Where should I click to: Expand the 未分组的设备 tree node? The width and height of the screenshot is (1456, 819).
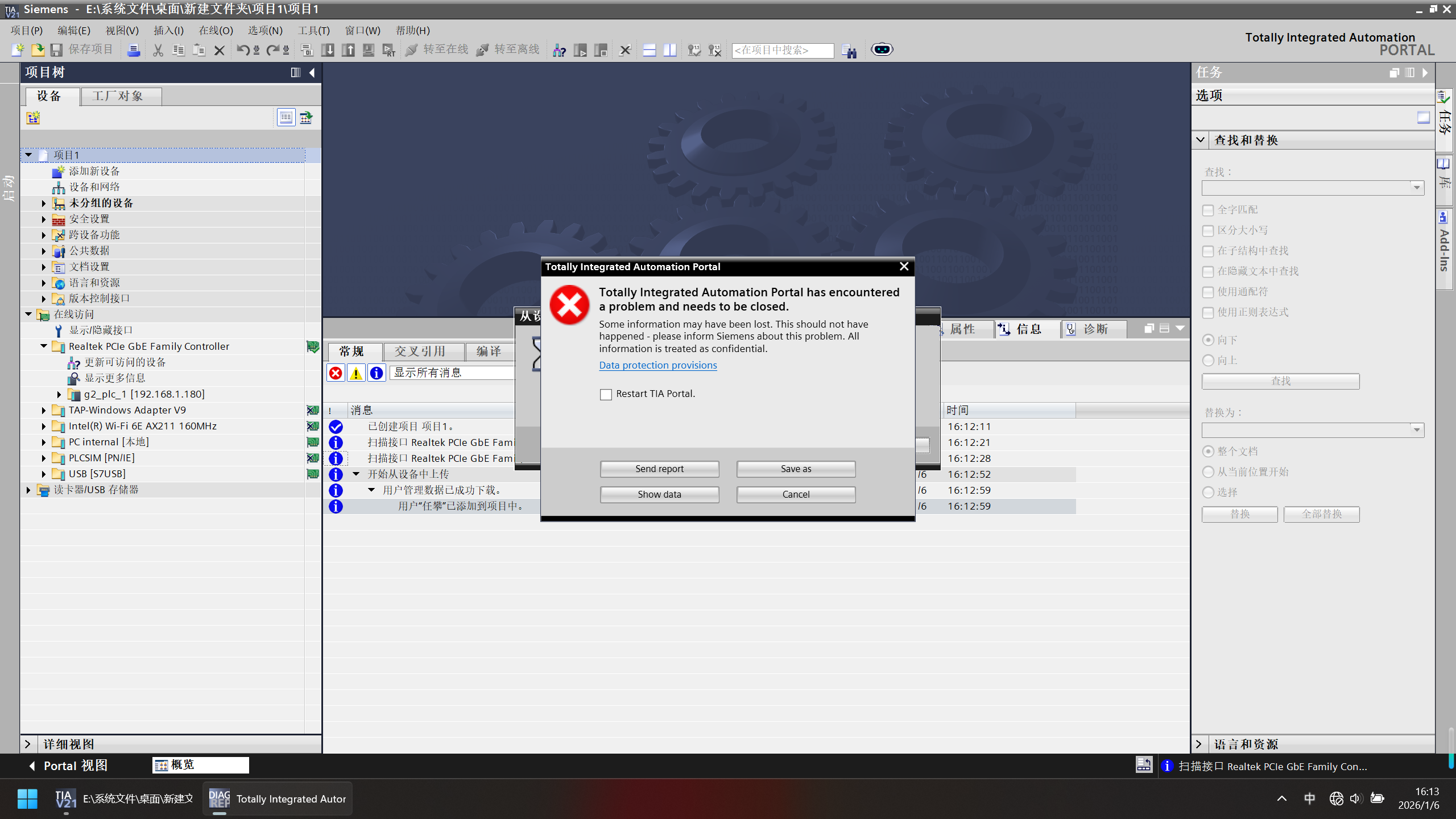coord(44,203)
